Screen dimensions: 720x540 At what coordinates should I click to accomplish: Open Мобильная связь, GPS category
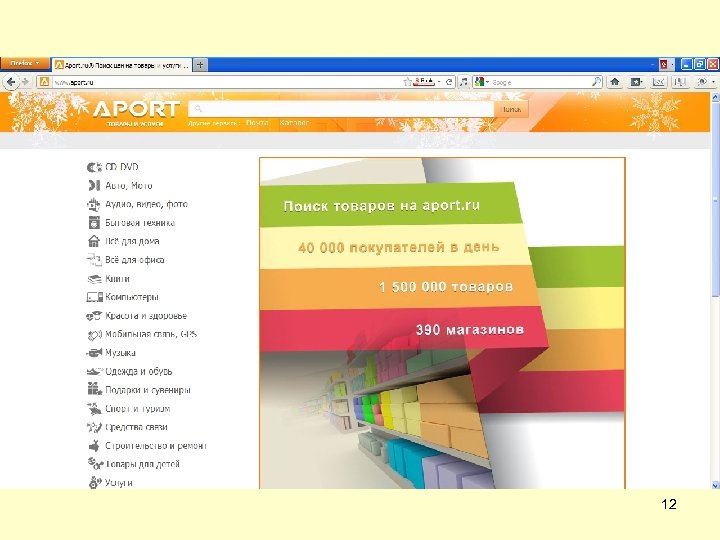point(151,334)
